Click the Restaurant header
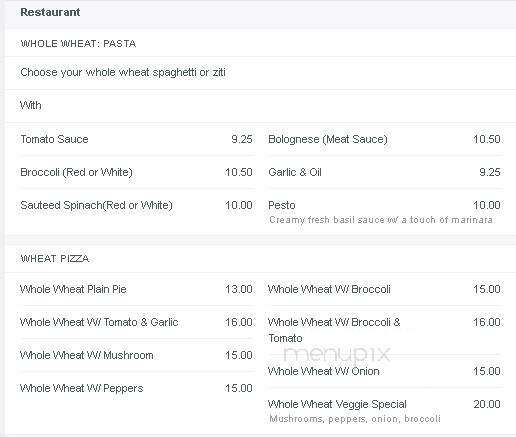 pos(50,12)
